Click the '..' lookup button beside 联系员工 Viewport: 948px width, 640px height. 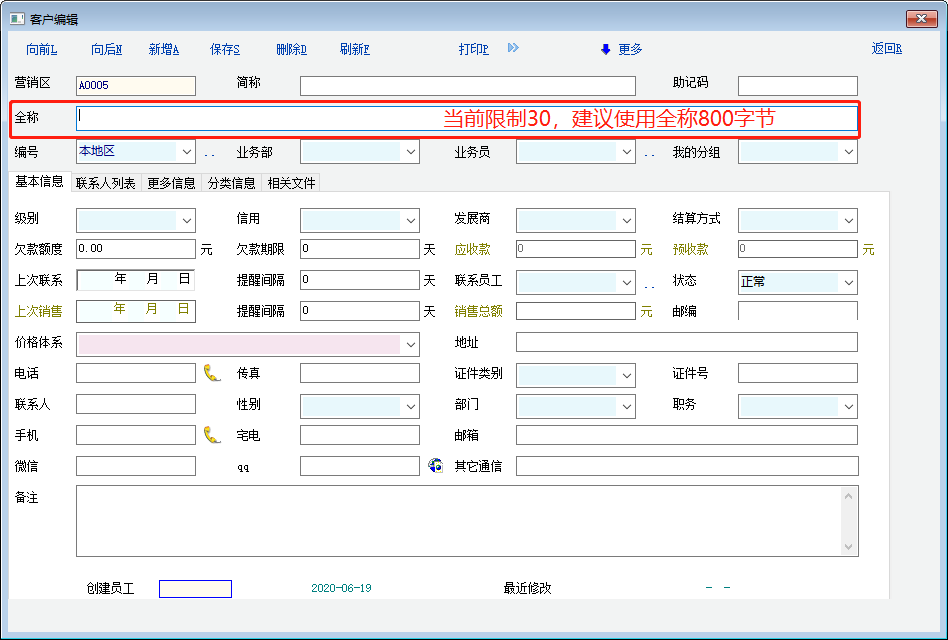(x=650, y=284)
